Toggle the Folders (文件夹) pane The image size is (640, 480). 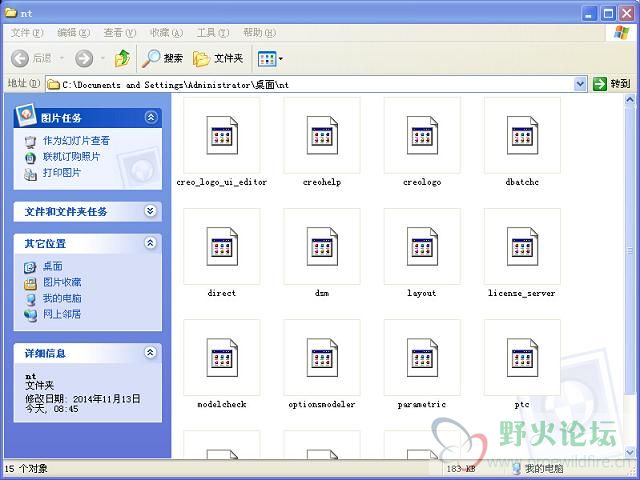[218, 59]
